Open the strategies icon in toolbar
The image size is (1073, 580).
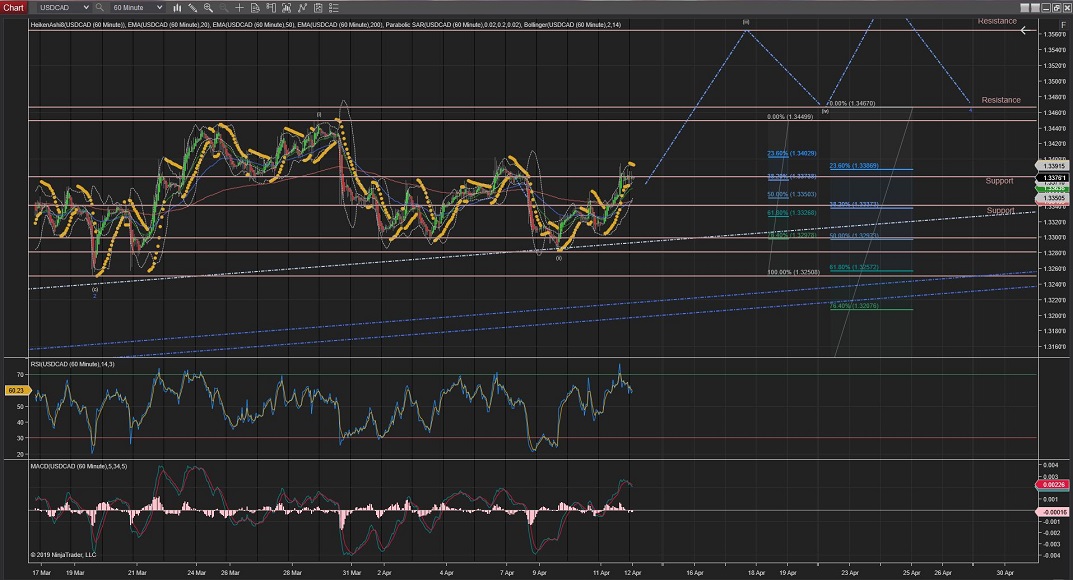(302, 8)
